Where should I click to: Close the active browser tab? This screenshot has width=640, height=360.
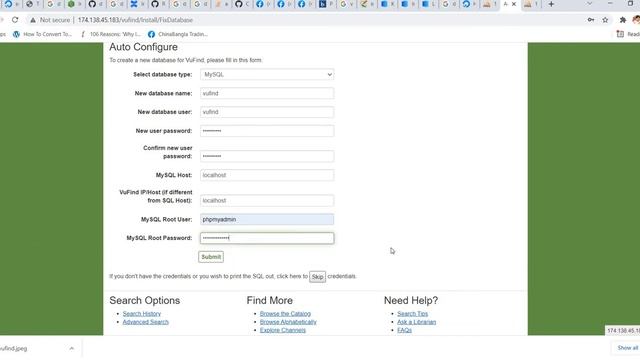coord(514,4)
